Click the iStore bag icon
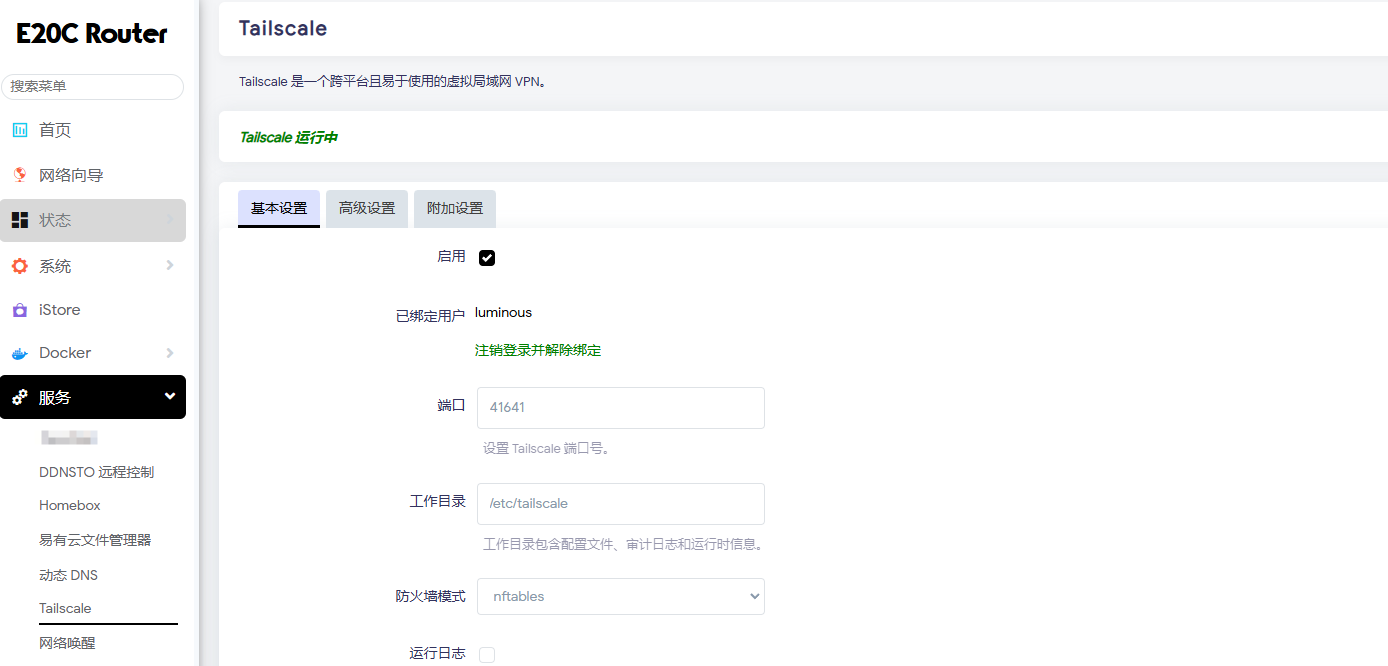The width and height of the screenshot is (1388, 666). click(x=20, y=310)
